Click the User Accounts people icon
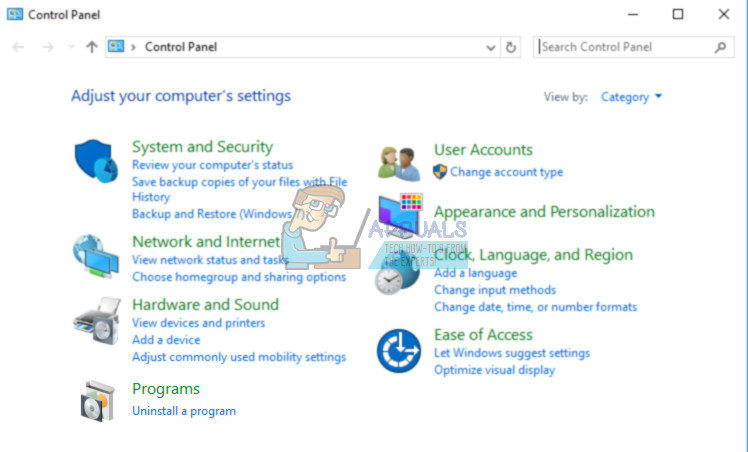 [398, 162]
